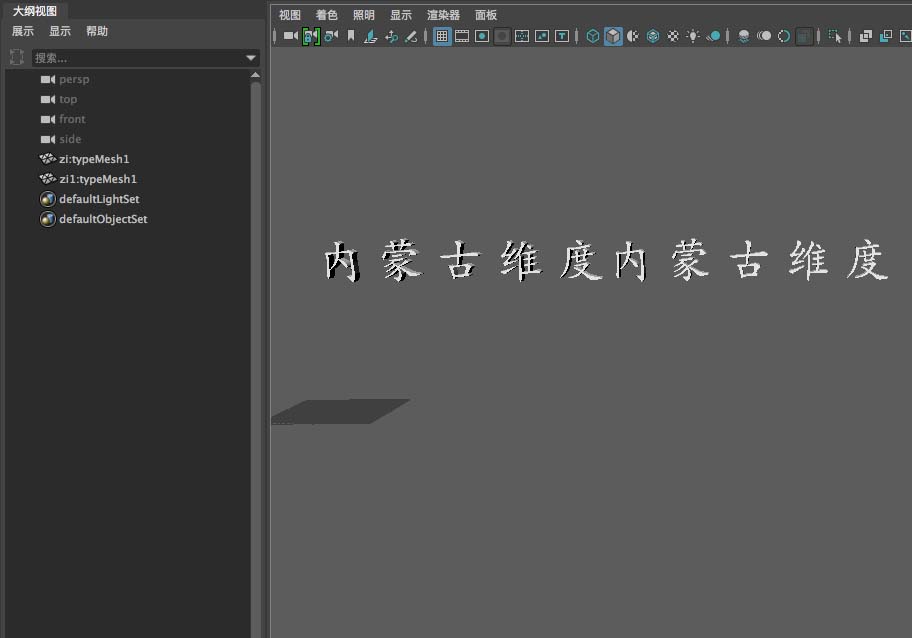Toggle the 2D Pan/Zoom icon
This screenshot has height=638, width=912.
tap(391, 36)
